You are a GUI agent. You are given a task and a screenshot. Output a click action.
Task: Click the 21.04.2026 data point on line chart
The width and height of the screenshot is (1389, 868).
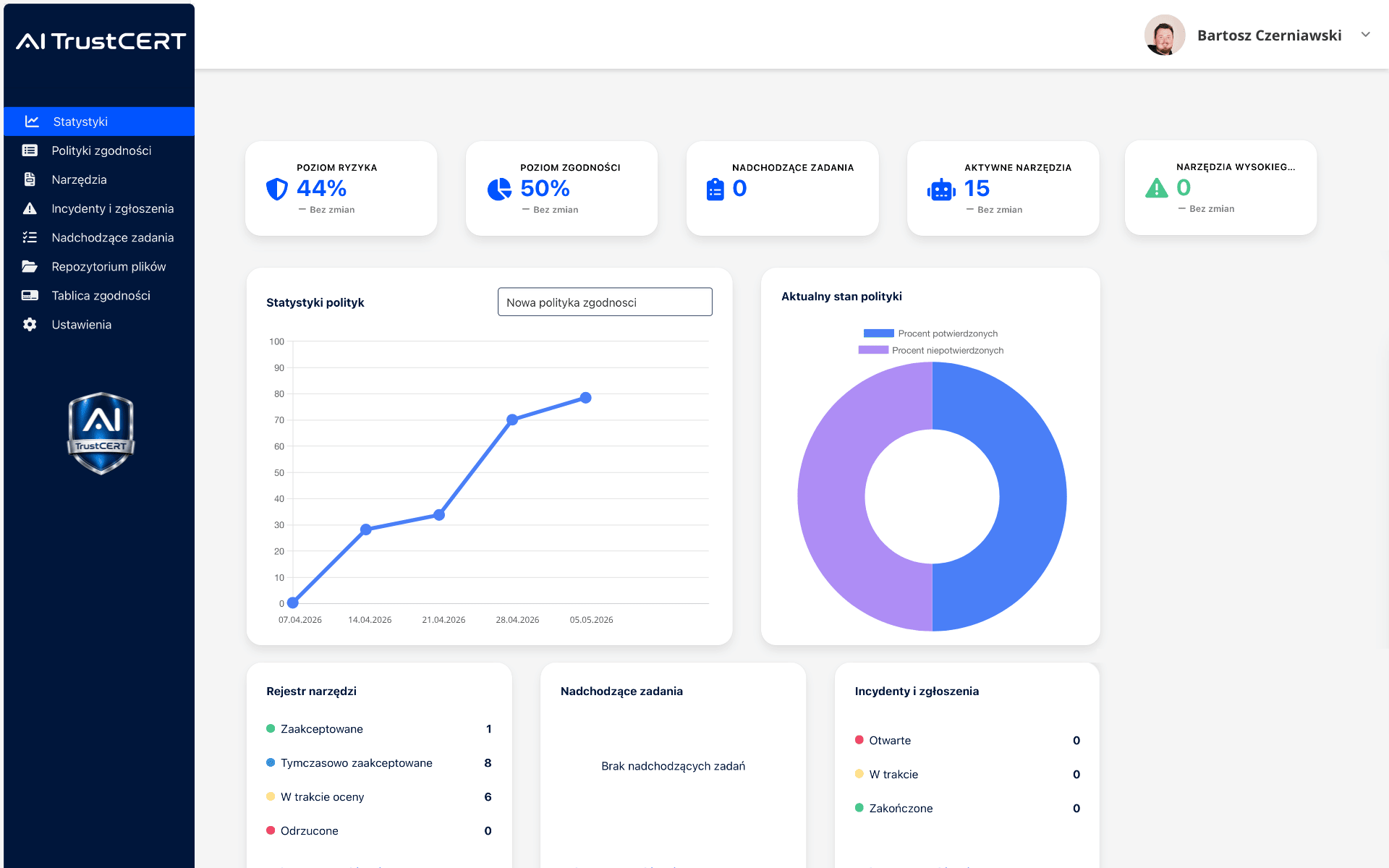[439, 515]
